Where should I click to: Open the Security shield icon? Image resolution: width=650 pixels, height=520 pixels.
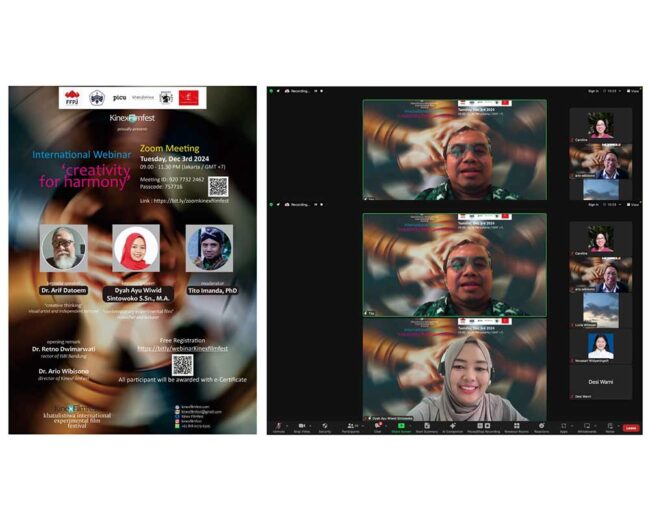coord(325,425)
